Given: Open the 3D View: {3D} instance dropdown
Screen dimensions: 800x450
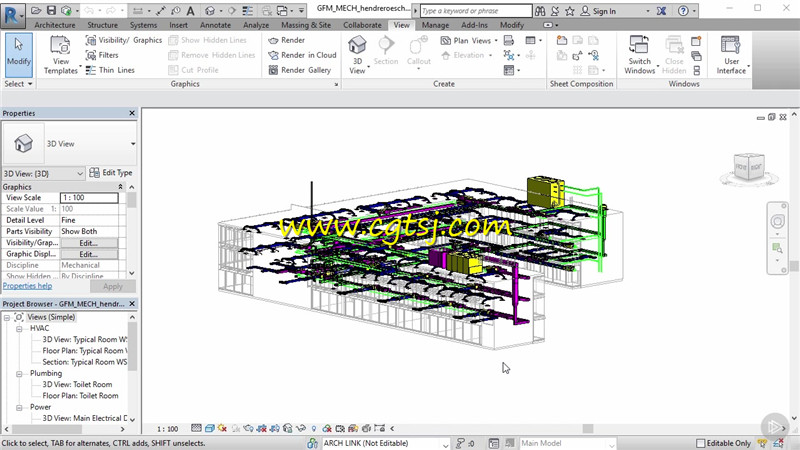Looking at the screenshot, I should 43,173.
